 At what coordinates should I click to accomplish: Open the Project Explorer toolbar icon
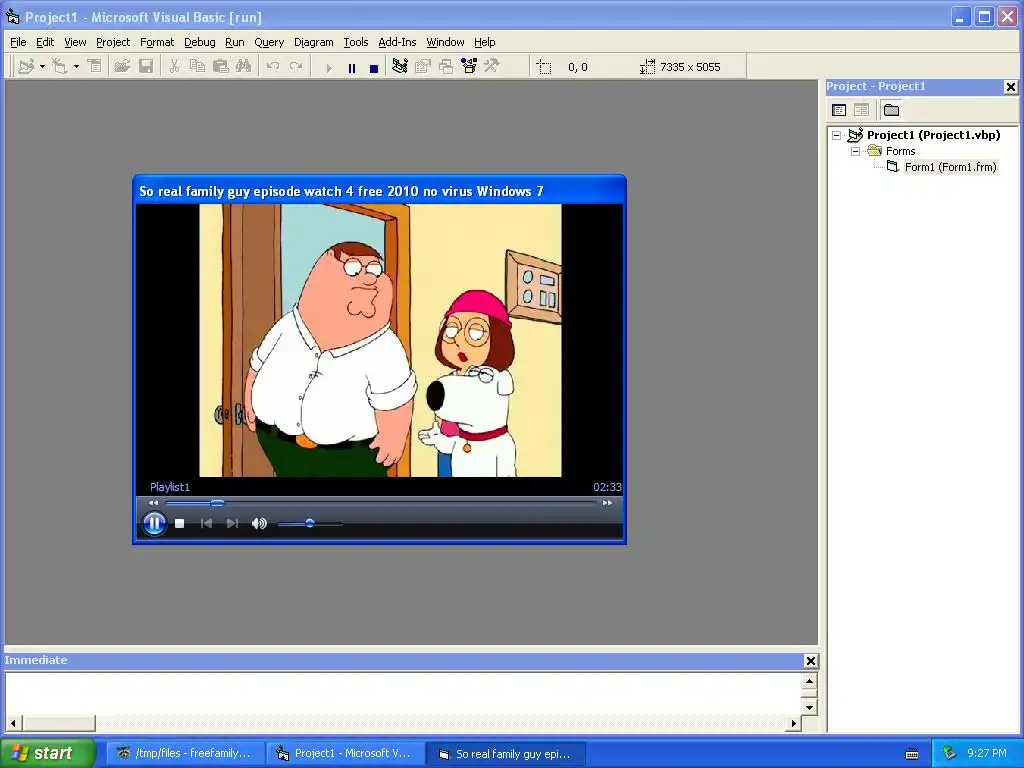coord(400,67)
